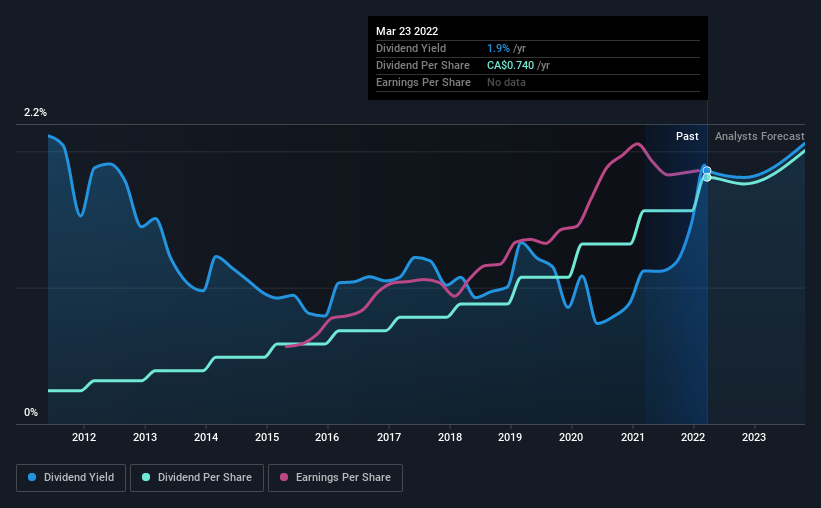Viewport: 821px width, 508px height.
Task: Click the teal Dividend Per Share legend dot
Action: 146,477
